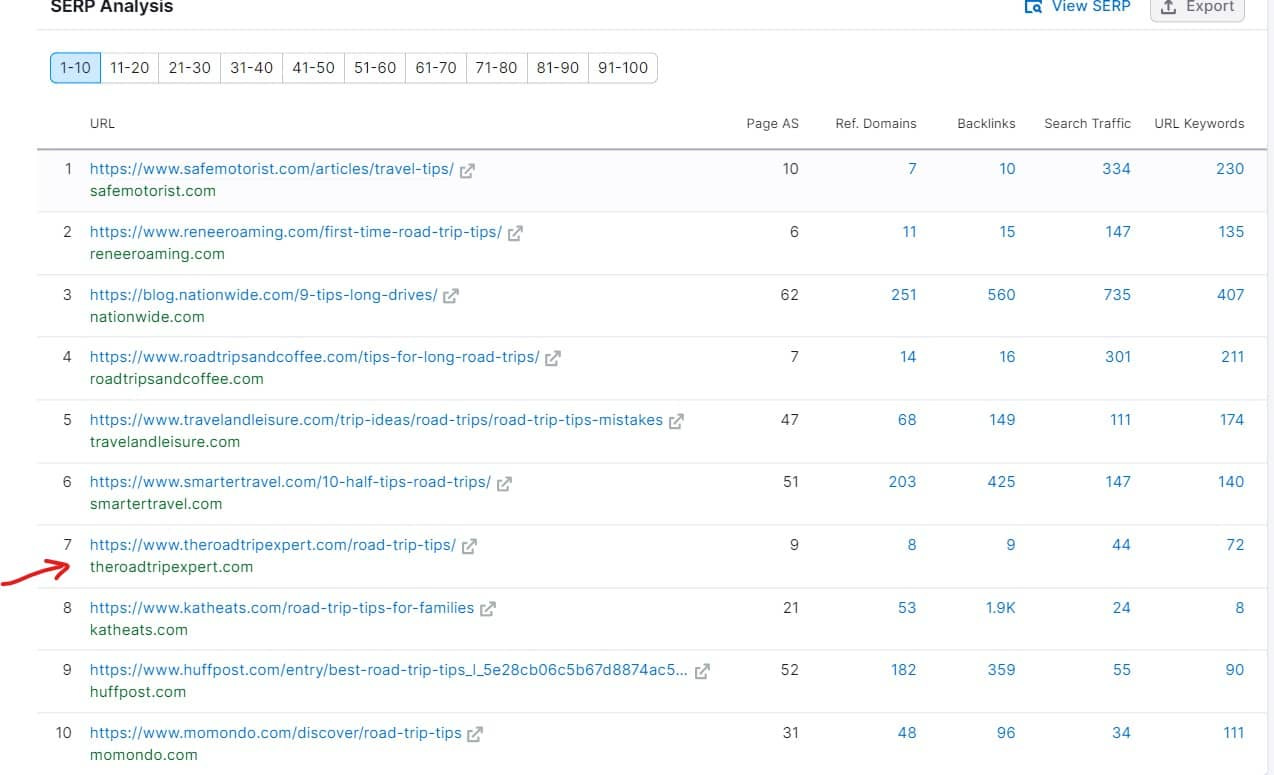
Task: Click Backlinks value 425 for smartertravel
Action: point(1001,482)
